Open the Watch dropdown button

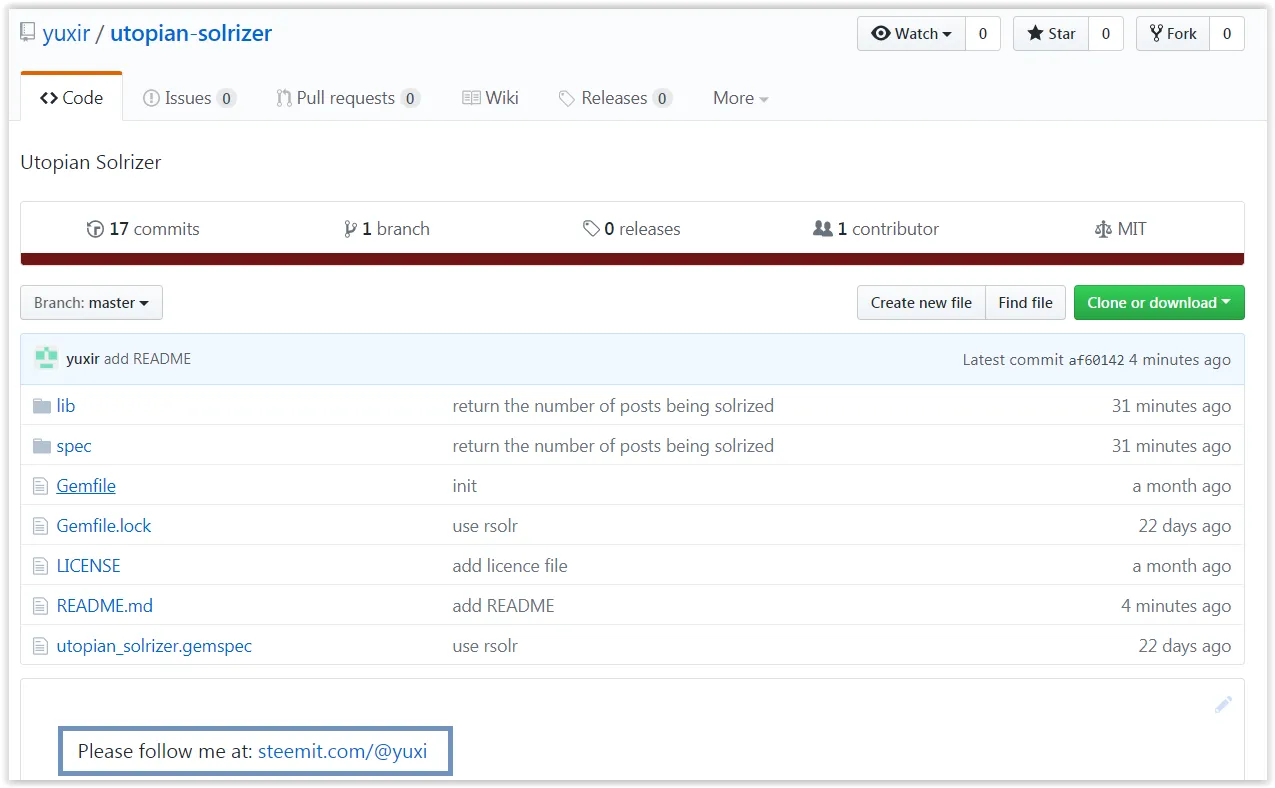[x=911, y=34]
